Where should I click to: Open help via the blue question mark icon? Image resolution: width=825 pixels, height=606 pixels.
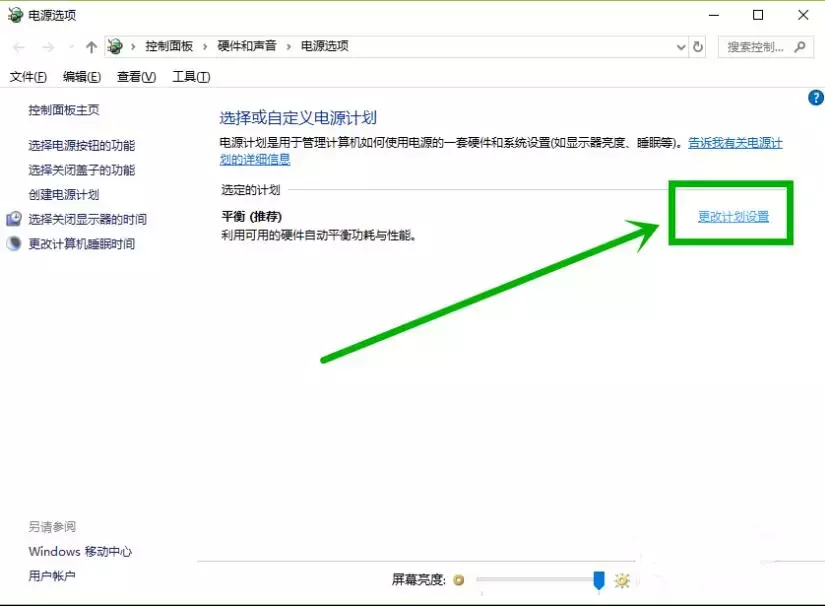(x=815, y=98)
